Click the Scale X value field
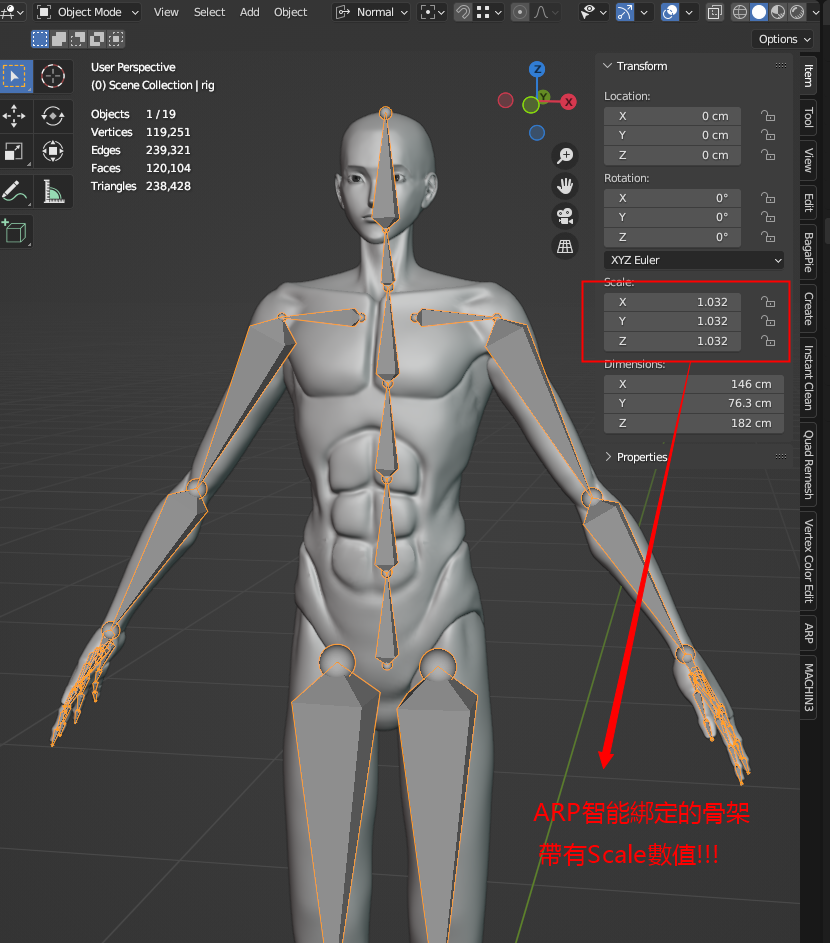 (x=673, y=302)
